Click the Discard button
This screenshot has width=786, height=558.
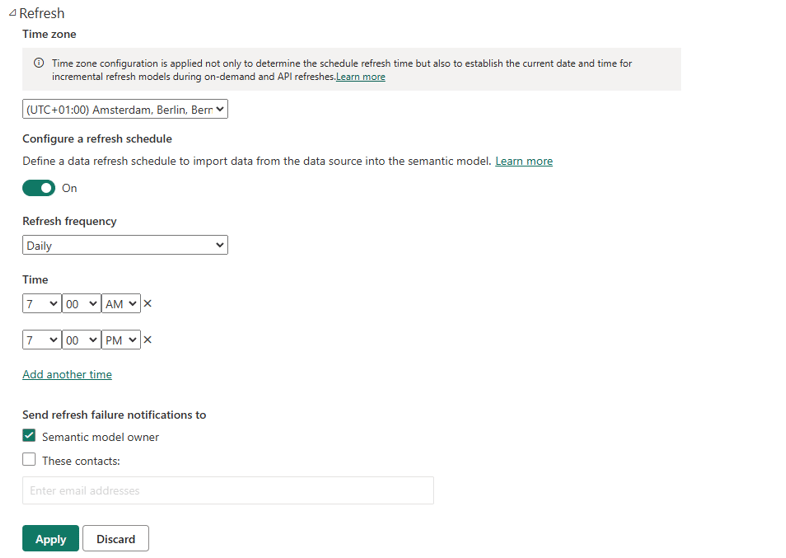coord(116,538)
